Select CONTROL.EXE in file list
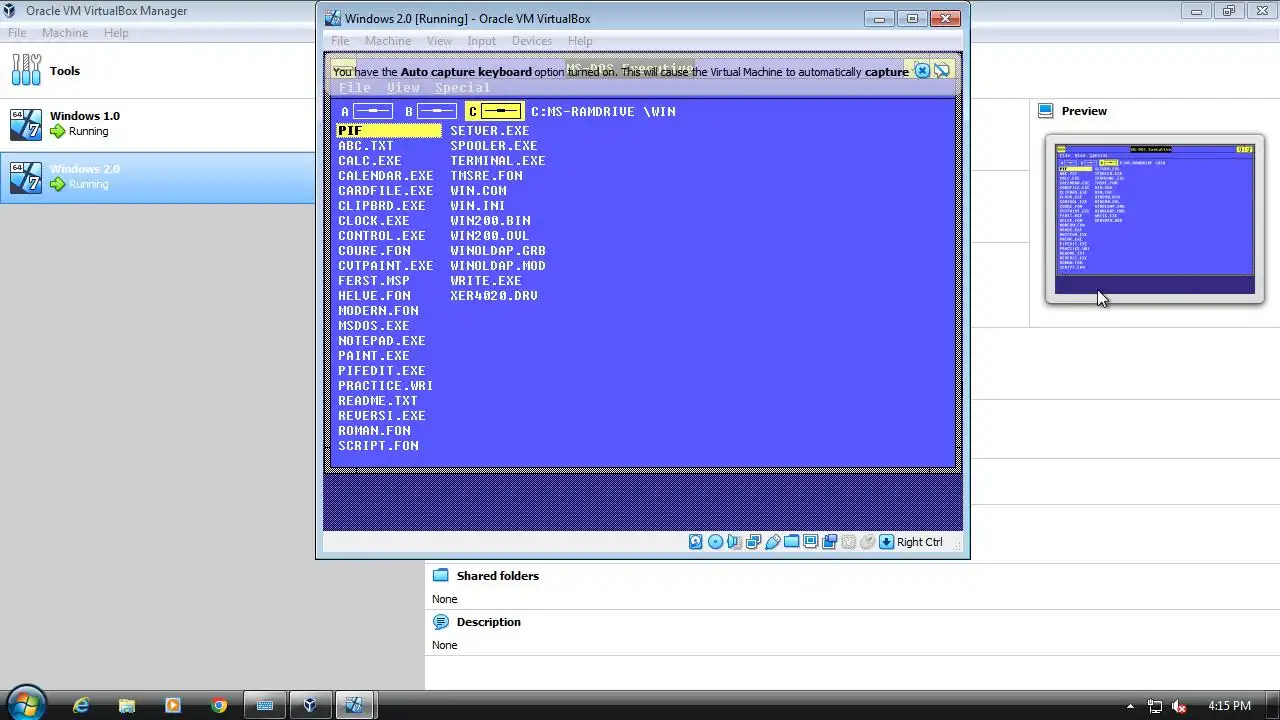The height and width of the screenshot is (720, 1280). (x=382, y=236)
